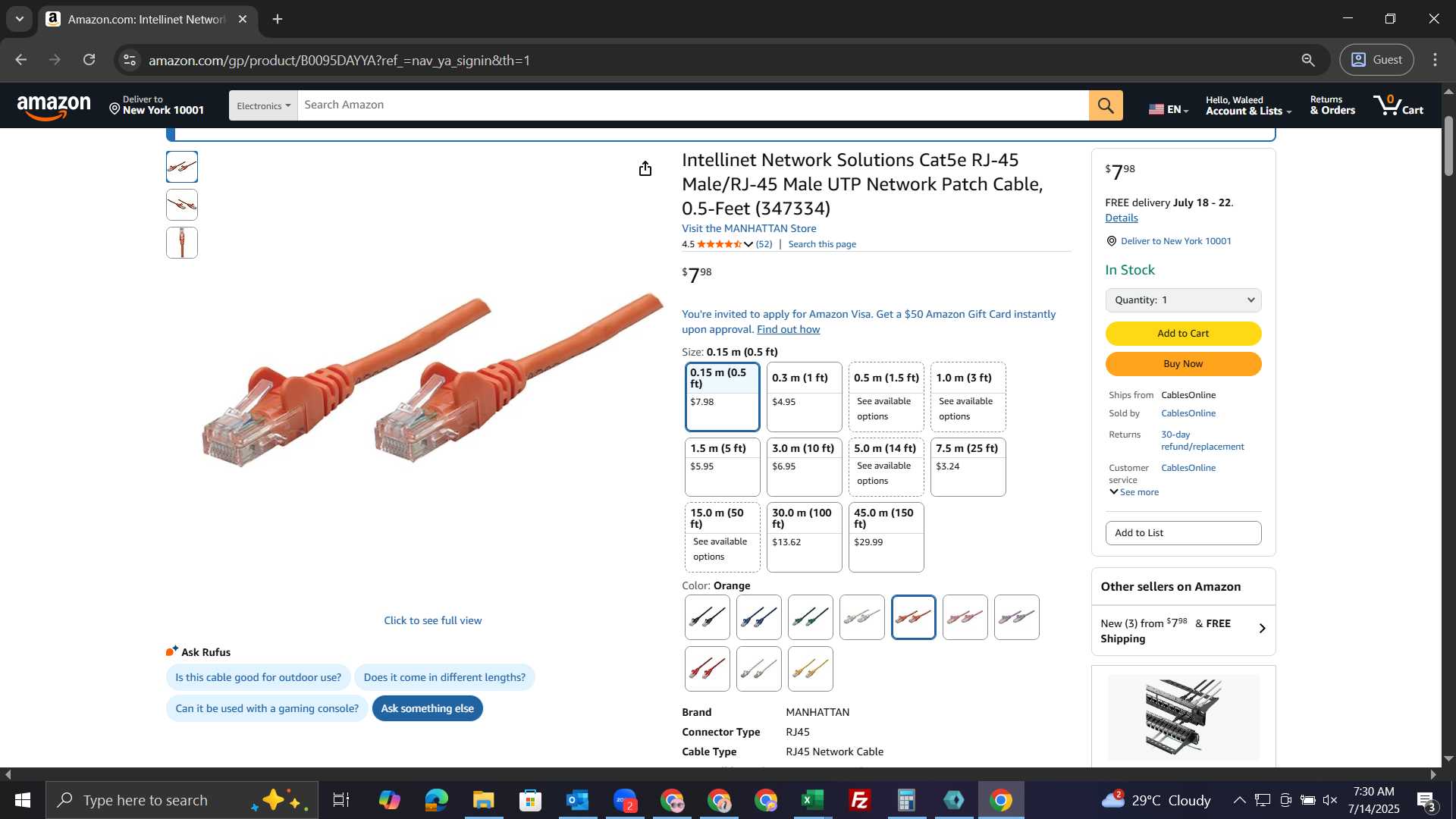Add the cable to cart
This screenshot has width=1456, height=819.
[1183, 334]
